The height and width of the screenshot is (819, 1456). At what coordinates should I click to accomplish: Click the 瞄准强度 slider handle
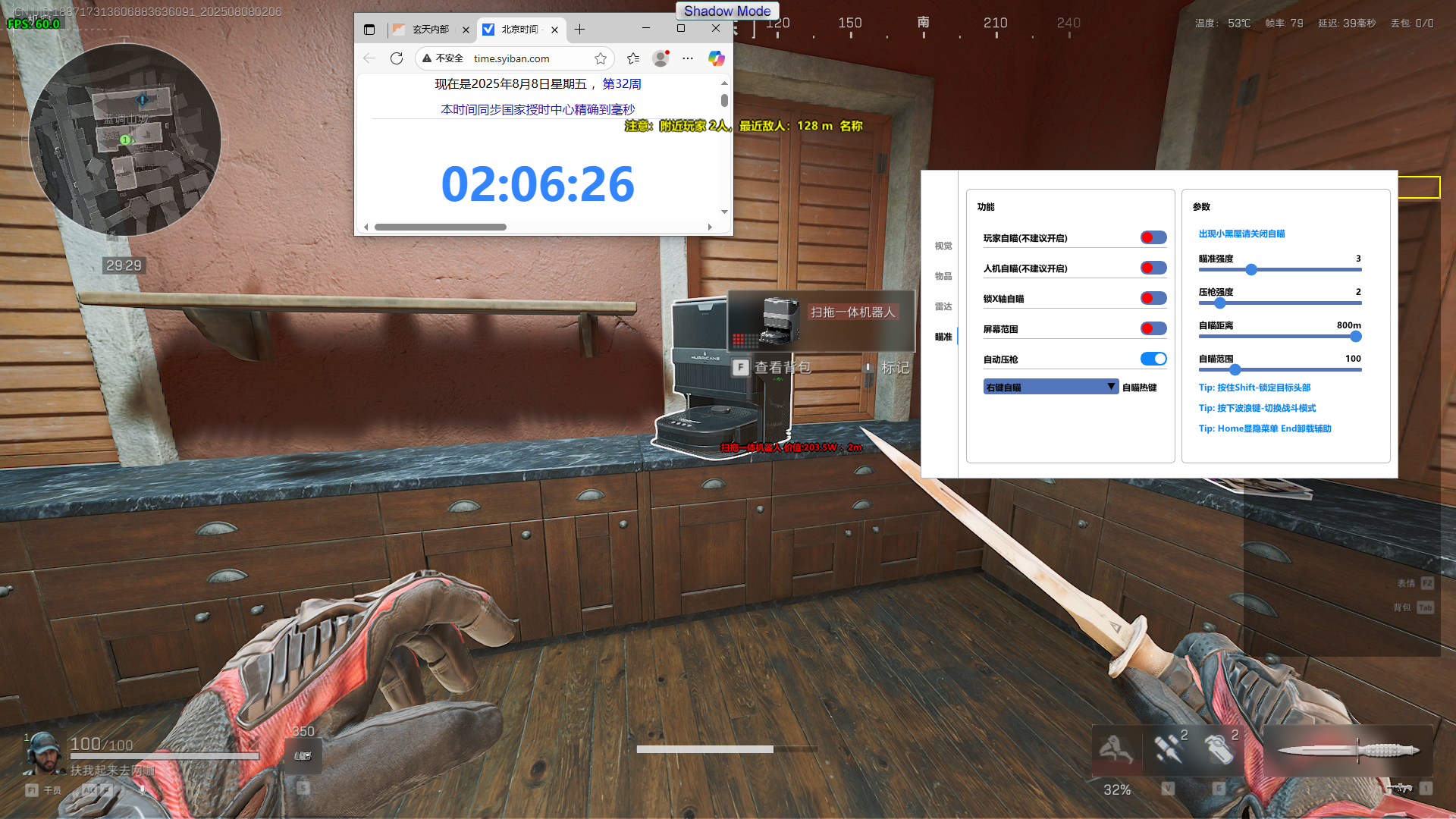pos(1251,269)
